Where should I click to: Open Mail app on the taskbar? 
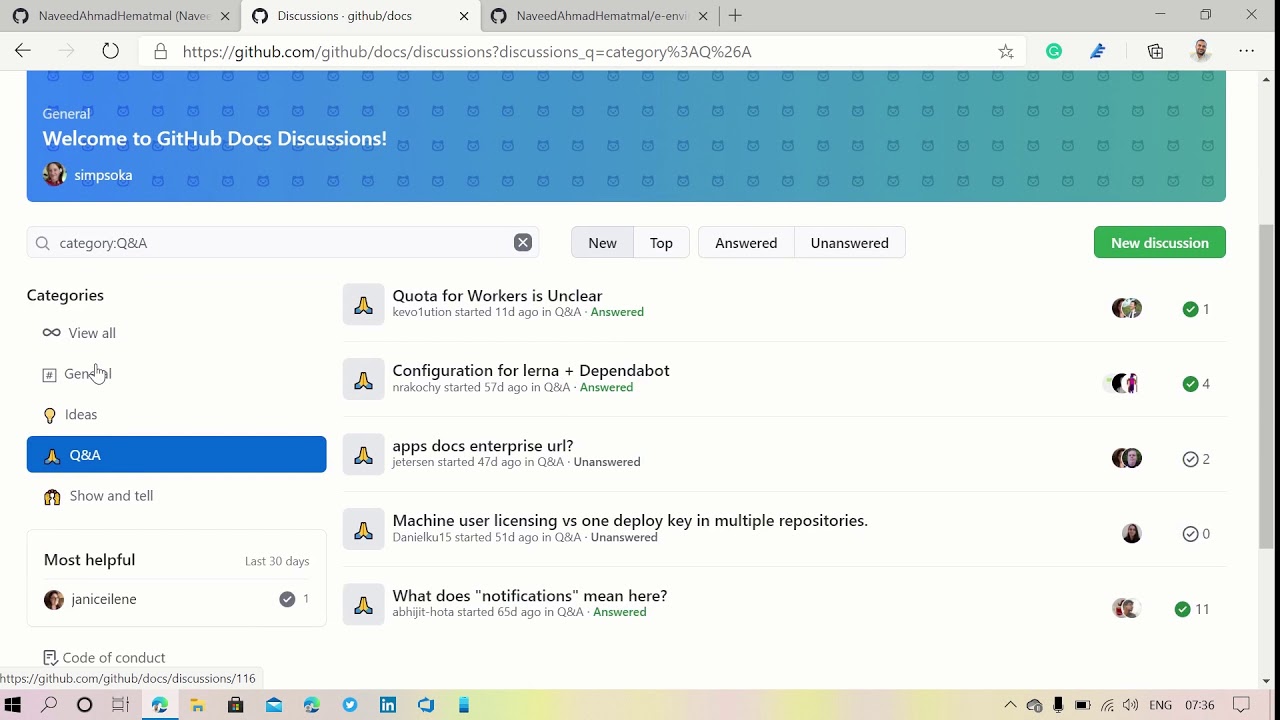tap(274, 705)
